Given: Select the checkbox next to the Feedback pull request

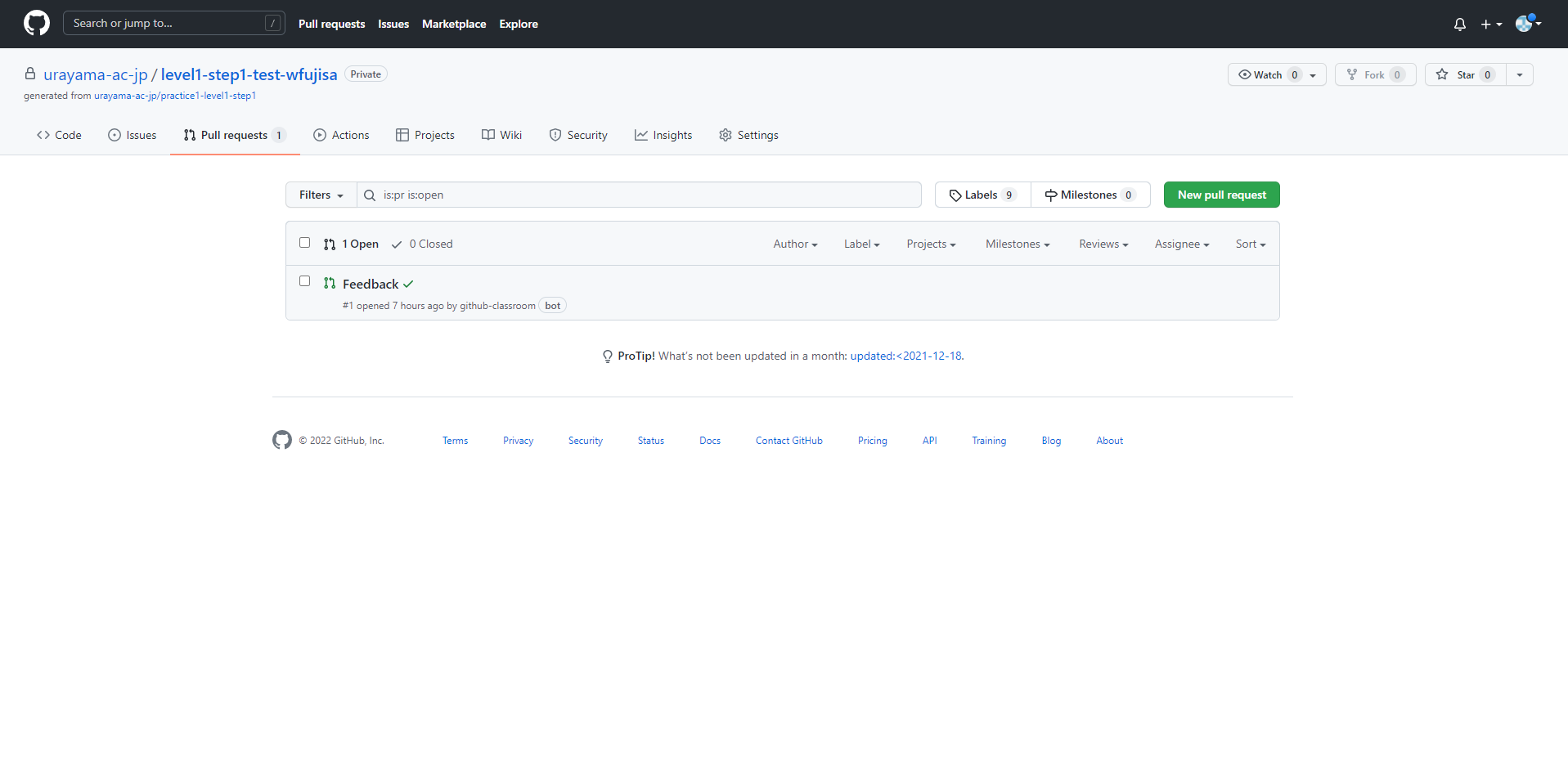Looking at the screenshot, I should 304,280.
